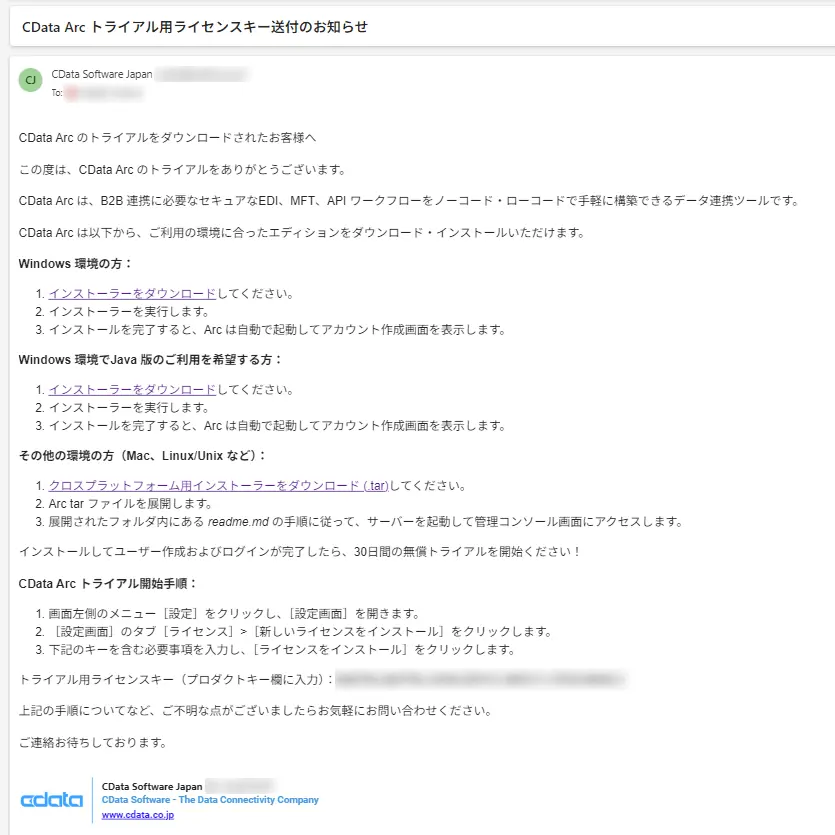
Task: Visit the www.cdata.co.jp link
Action: click(137, 816)
